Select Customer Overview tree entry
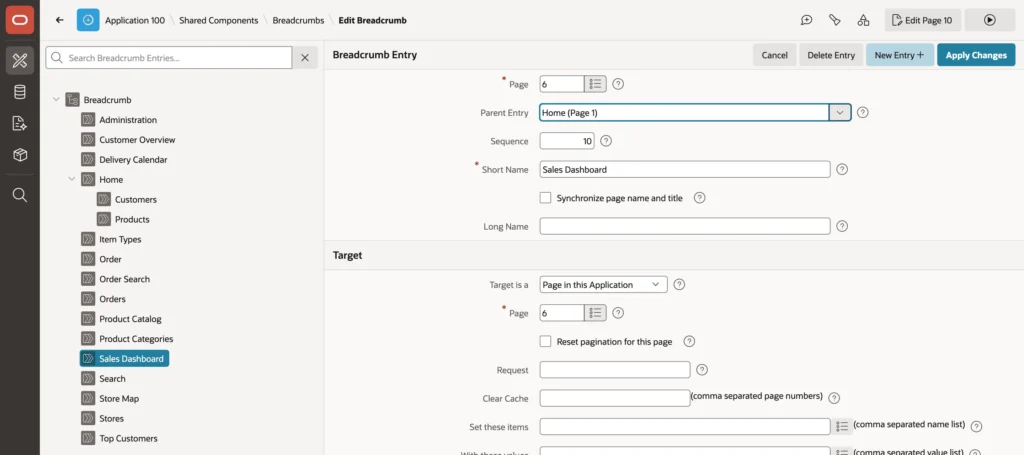Viewport: 1024px width, 455px height. point(137,140)
